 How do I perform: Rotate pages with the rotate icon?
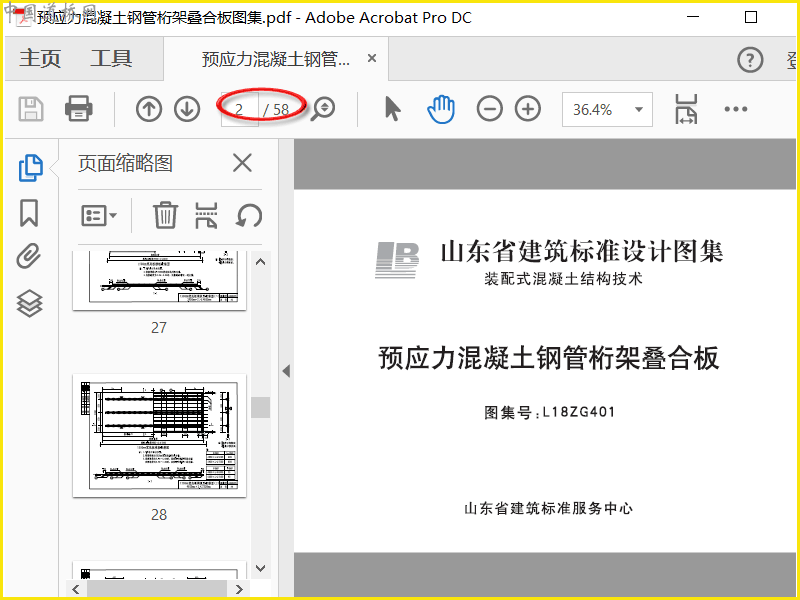tap(249, 215)
